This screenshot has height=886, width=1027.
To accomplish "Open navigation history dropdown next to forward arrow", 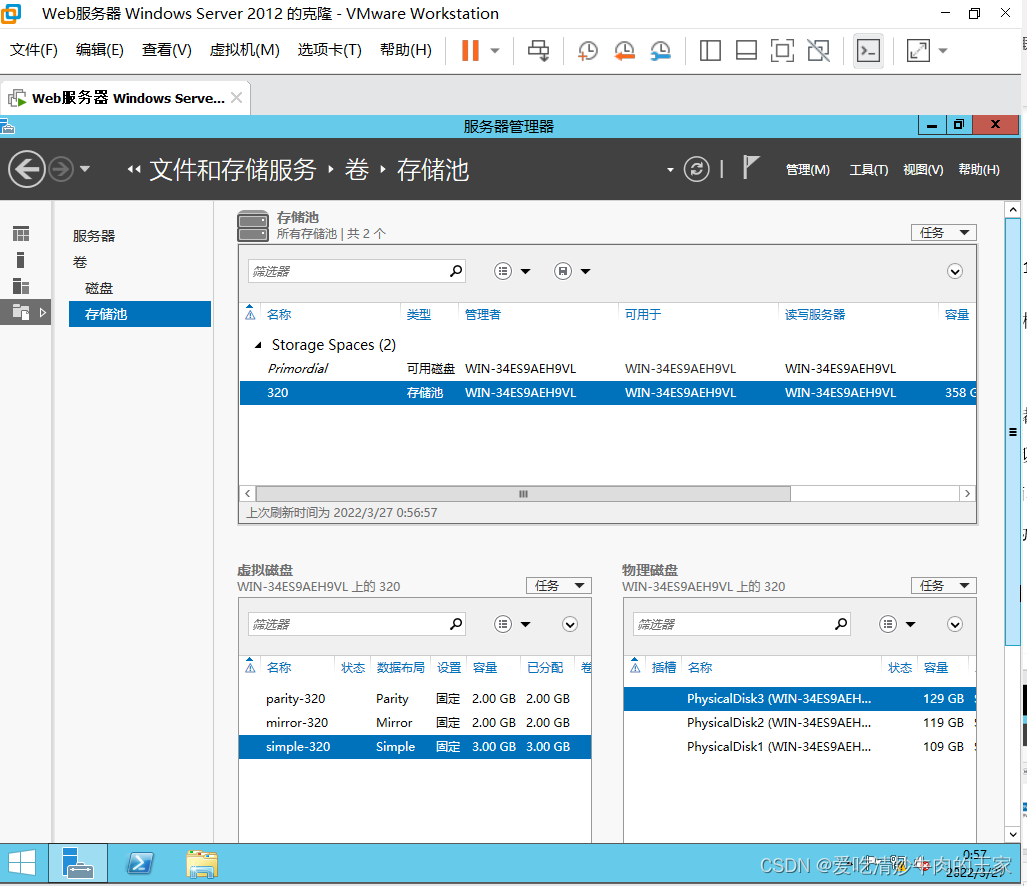I will 84,169.
